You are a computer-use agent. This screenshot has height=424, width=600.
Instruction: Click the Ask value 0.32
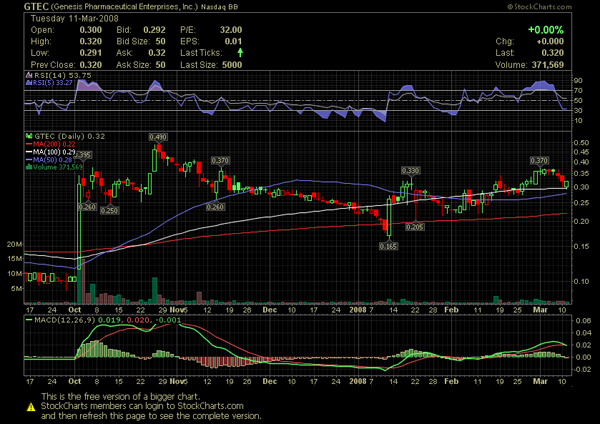(x=157, y=53)
